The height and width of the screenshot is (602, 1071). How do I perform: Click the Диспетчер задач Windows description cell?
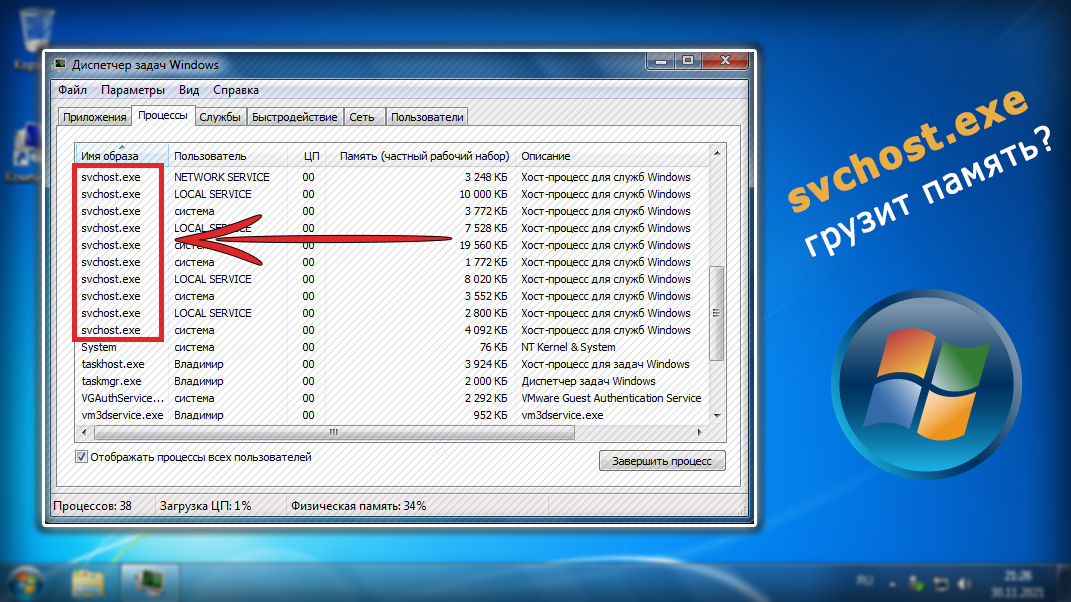[x=588, y=381]
